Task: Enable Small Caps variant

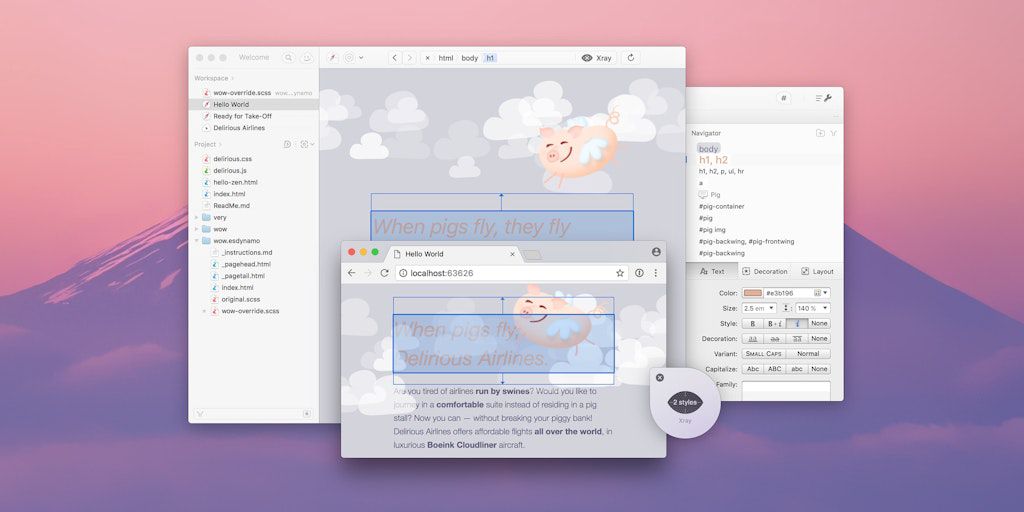Action: (x=763, y=353)
